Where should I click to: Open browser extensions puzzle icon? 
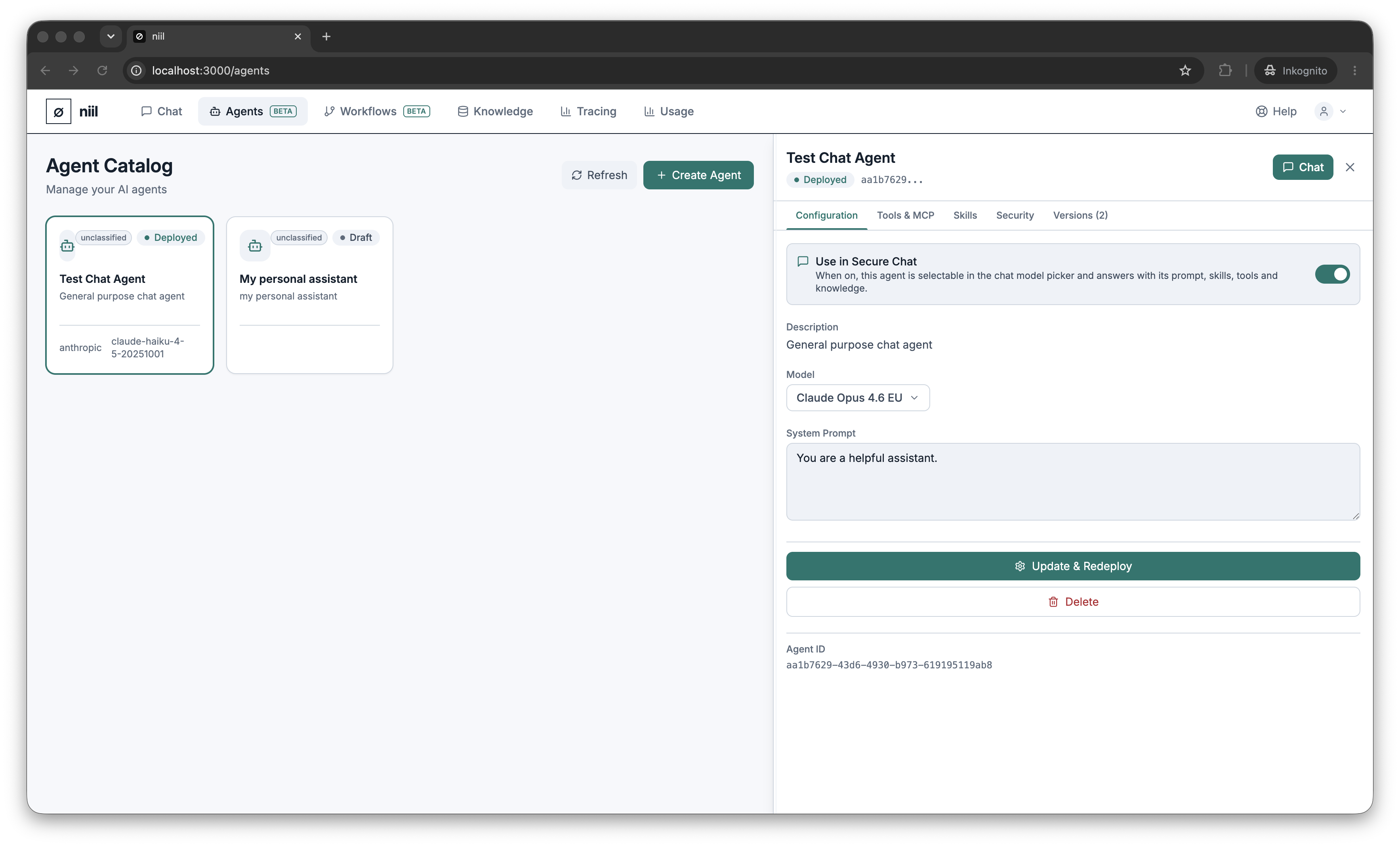1225,71
